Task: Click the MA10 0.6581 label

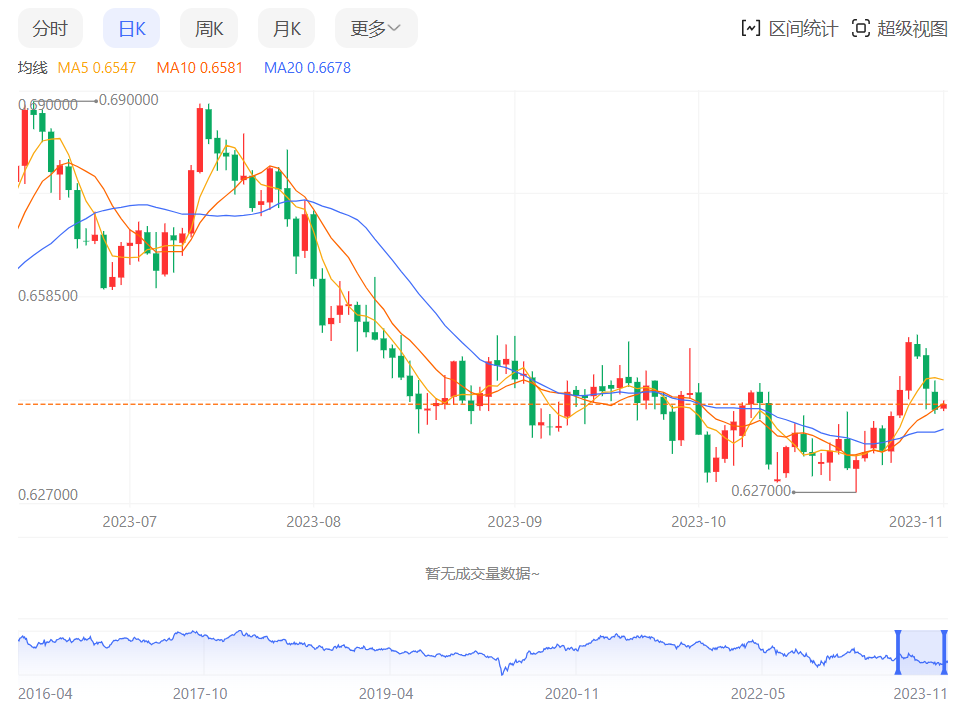Action: 199,68
